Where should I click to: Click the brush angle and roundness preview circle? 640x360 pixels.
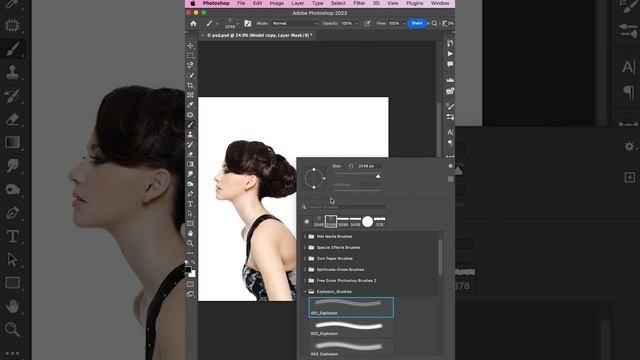click(314, 178)
